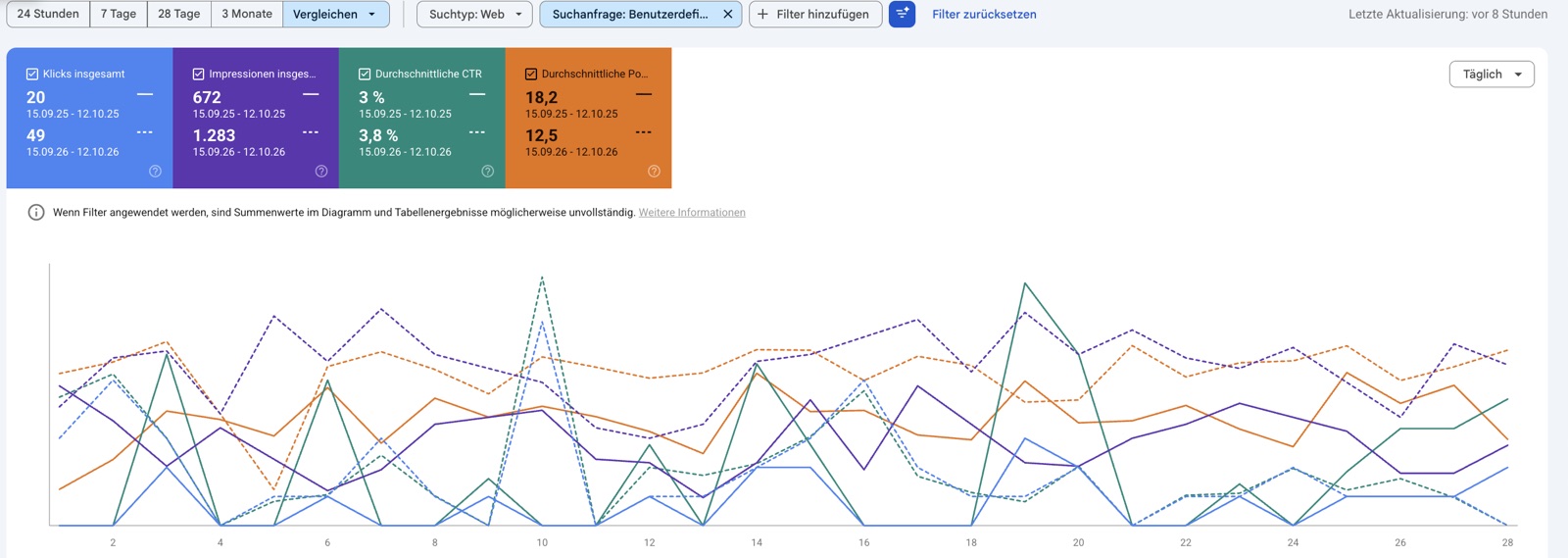Click the solid line legend on Klicks card
The width and height of the screenshot is (1568, 558).
(145, 94)
